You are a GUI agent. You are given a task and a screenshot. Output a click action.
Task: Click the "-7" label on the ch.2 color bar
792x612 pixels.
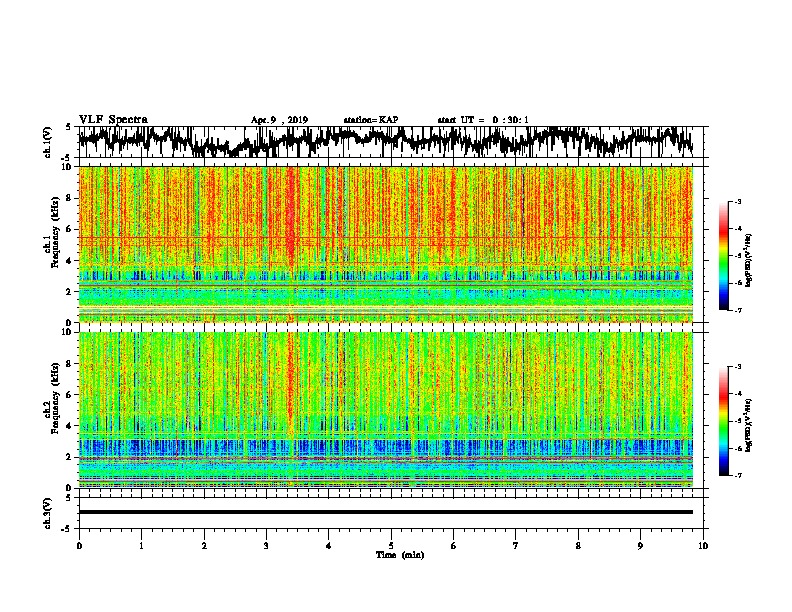pyautogui.click(x=737, y=475)
